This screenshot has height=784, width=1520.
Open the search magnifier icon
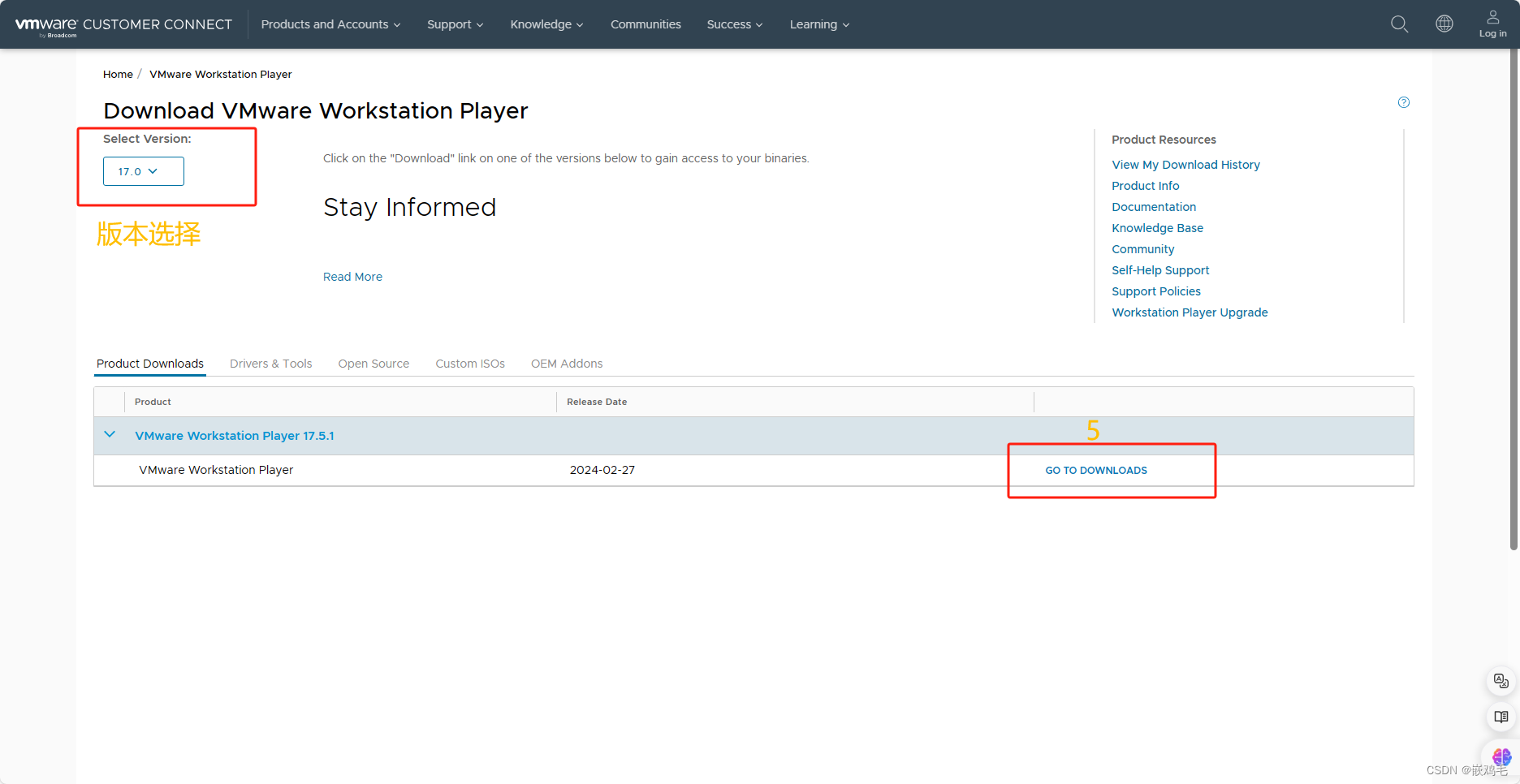pyautogui.click(x=1399, y=24)
